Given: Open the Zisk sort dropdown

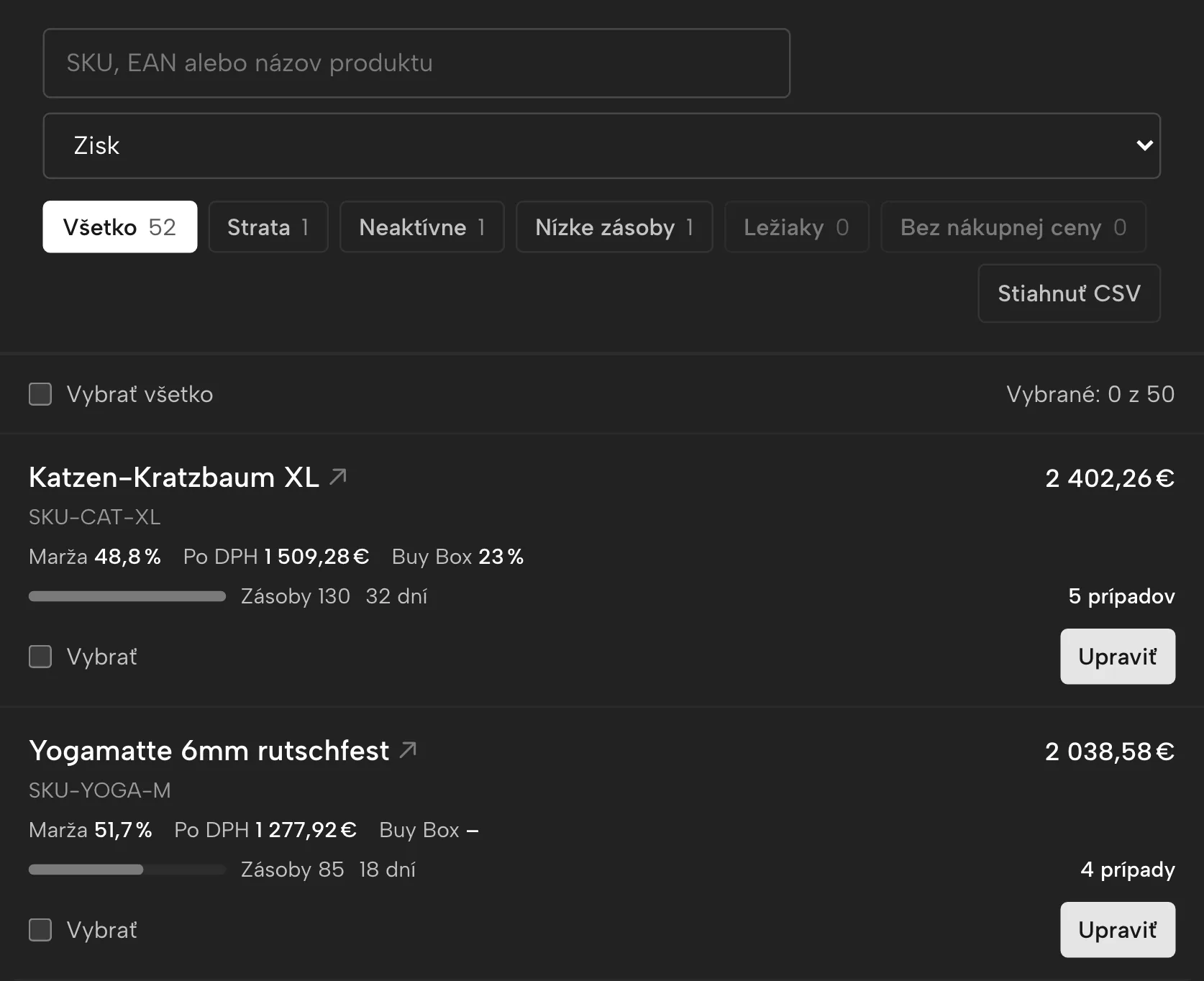Looking at the screenshot, I should (602, 146).
